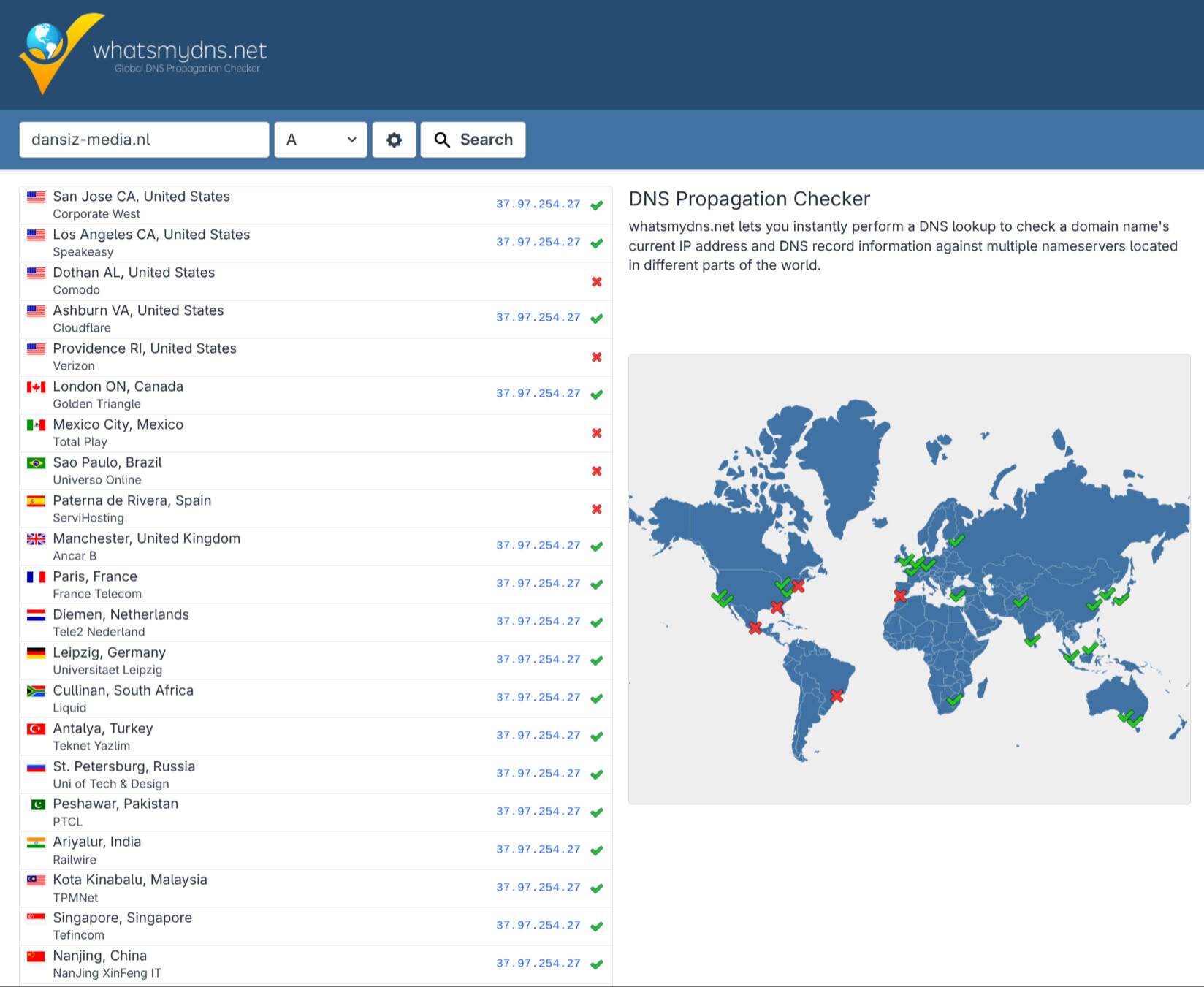
Task: Click the red cross for Providence RI
Action: point(597,357)
